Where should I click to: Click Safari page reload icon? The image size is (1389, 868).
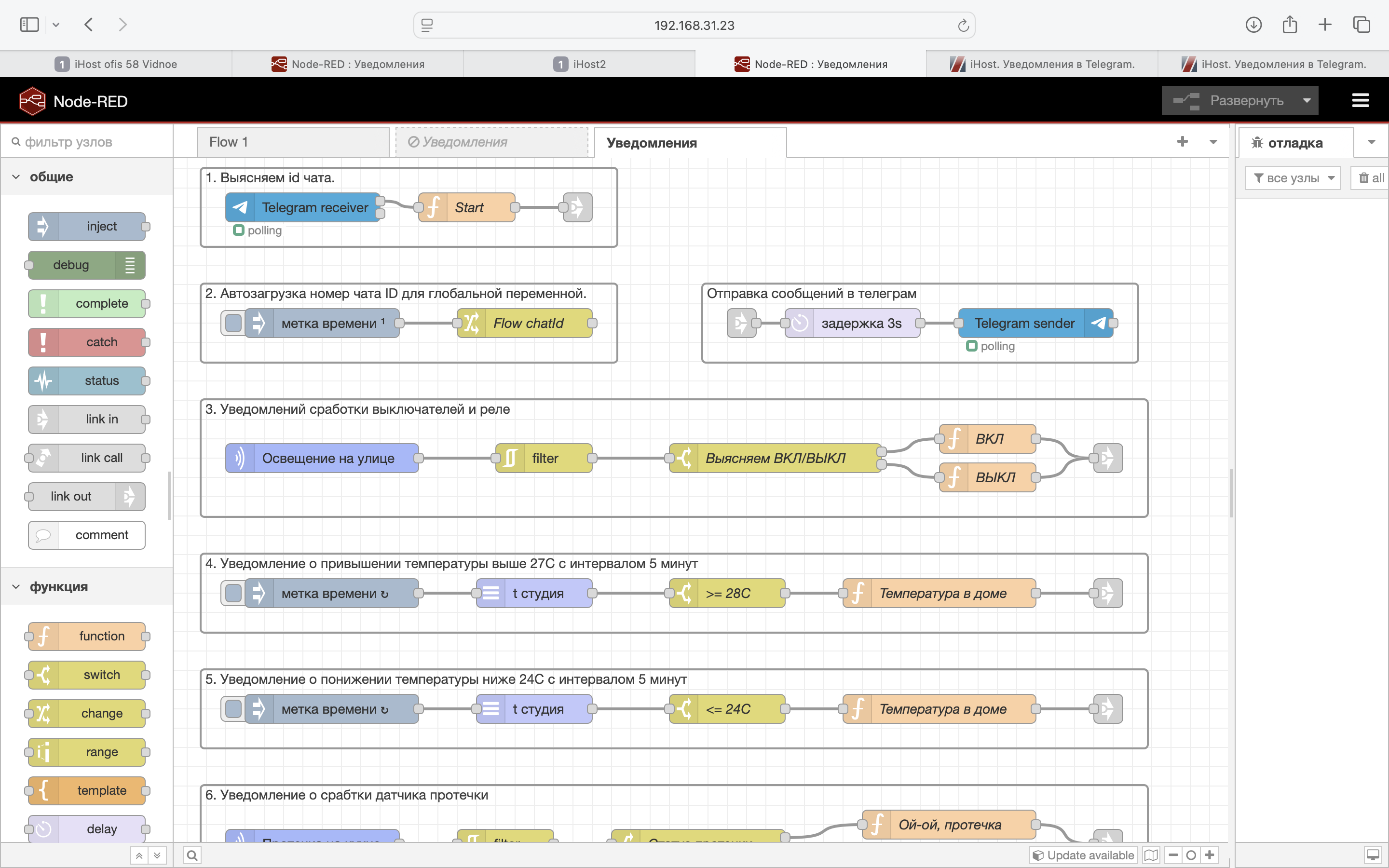(x=963, y=25)
